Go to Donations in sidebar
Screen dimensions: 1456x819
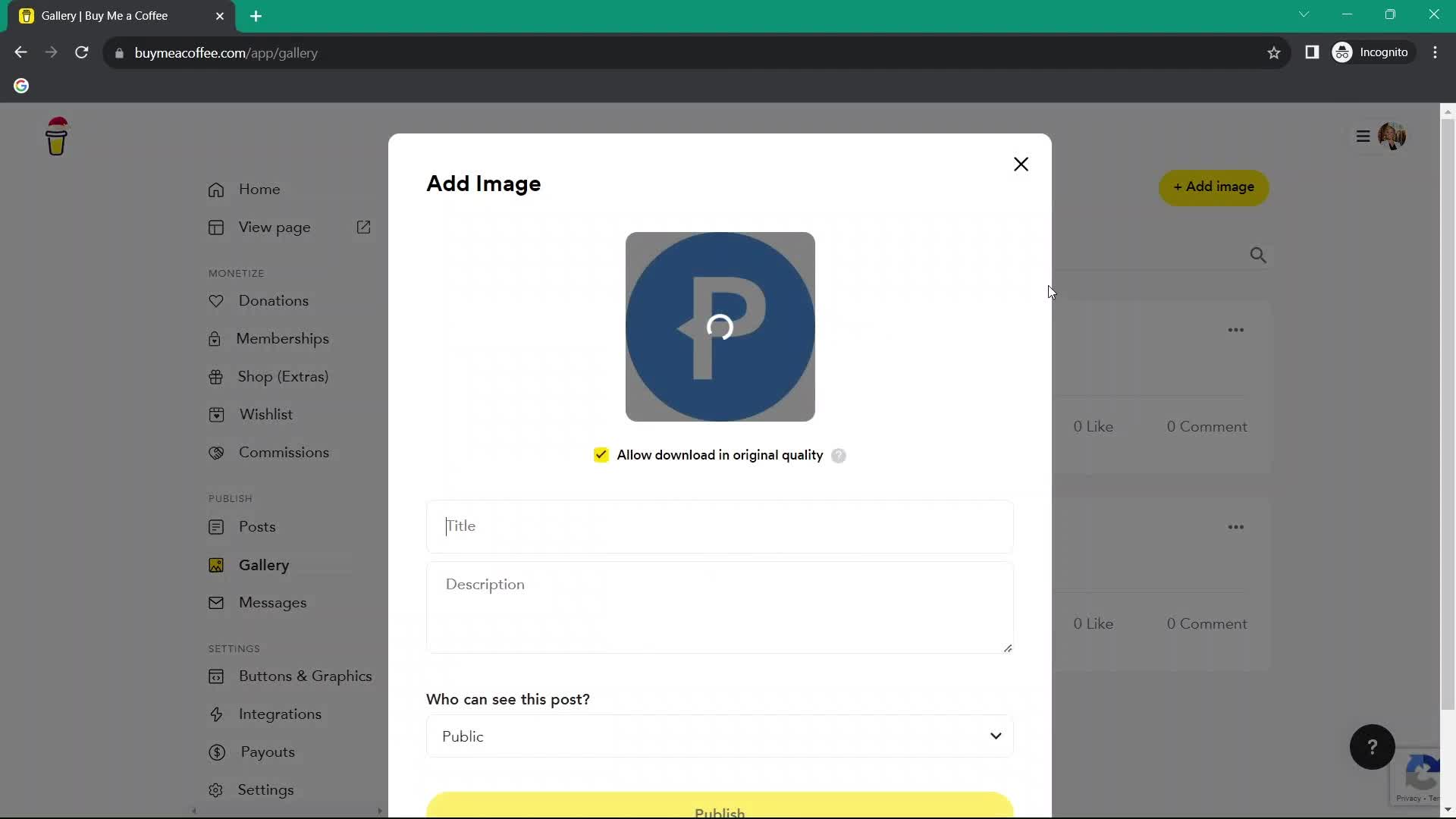(x=274, y=301)
